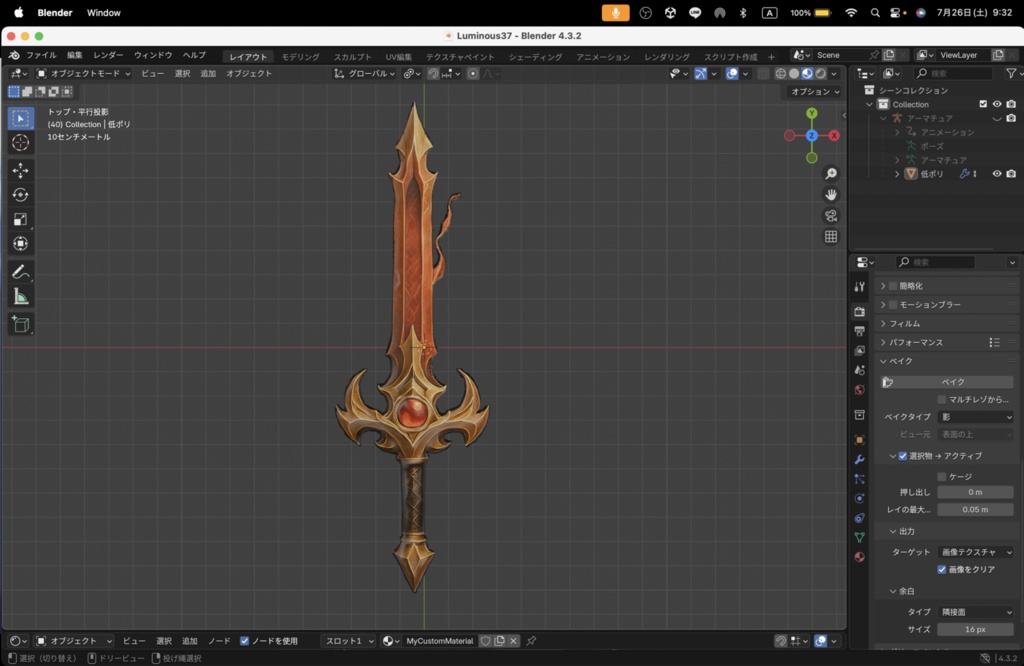Select the Annotate tool
This screenshot has height=666, width=1024.
pos(20,271)
